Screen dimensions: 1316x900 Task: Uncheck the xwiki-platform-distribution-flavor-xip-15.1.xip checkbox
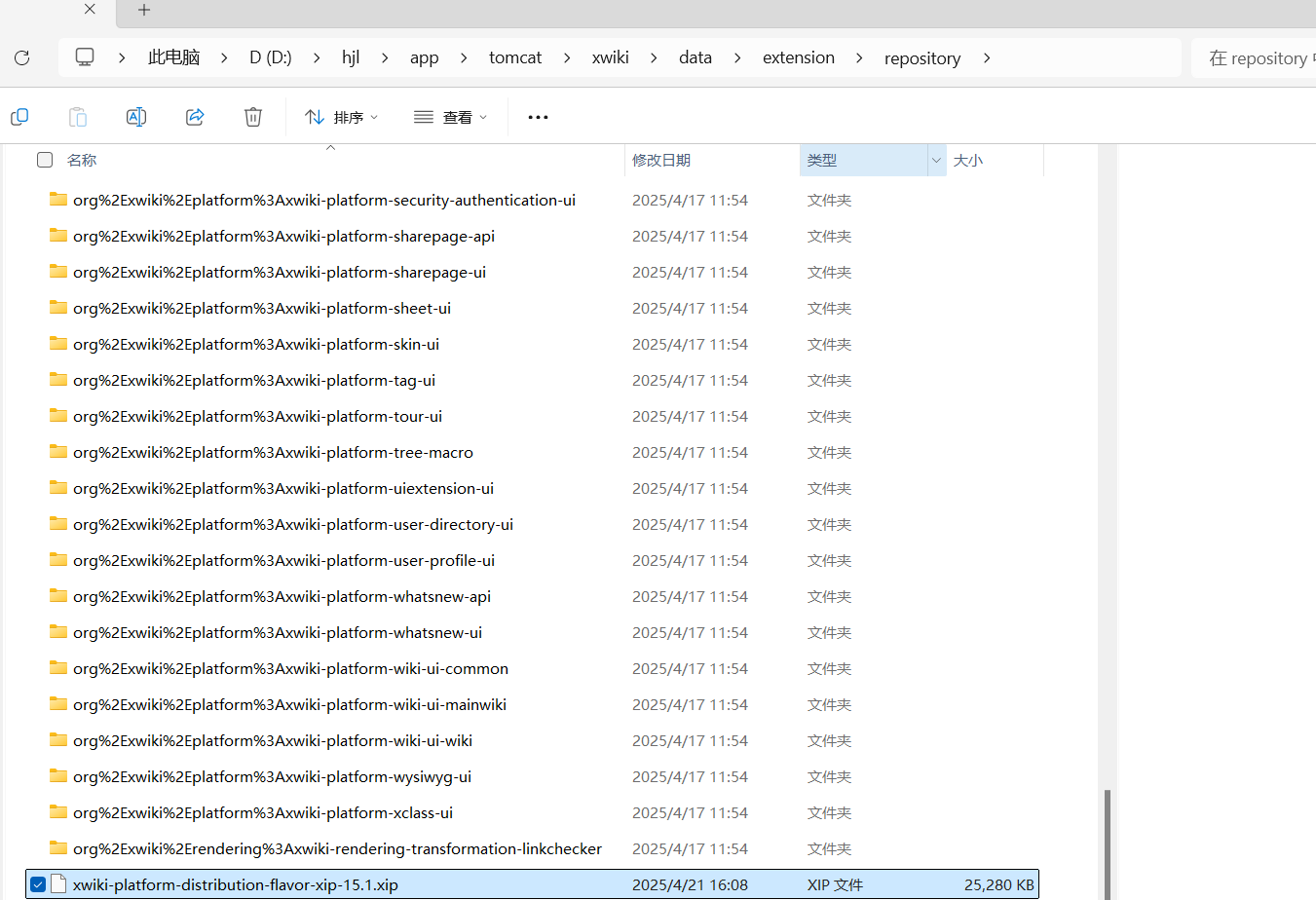click(38, 884)
